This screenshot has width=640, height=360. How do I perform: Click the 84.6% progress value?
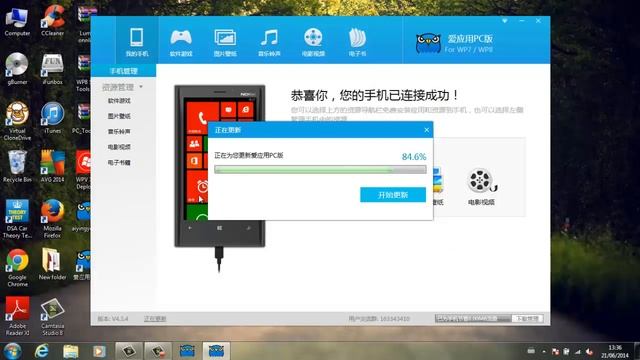point(414,157)
